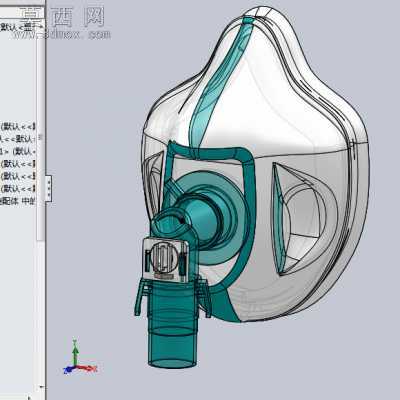This screenshot has width=400, height=400.
Task: Select the tree row ending '配体 中的'
Action: coord(18,201)
